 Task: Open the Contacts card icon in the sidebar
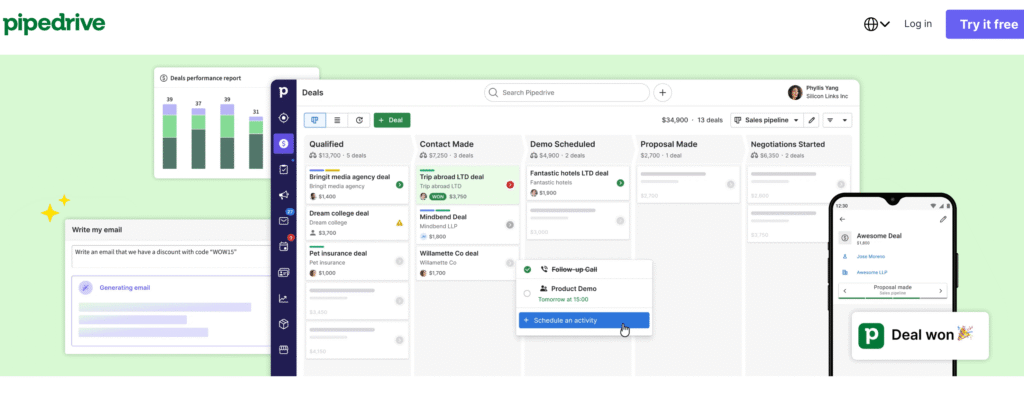coord(283,273)
